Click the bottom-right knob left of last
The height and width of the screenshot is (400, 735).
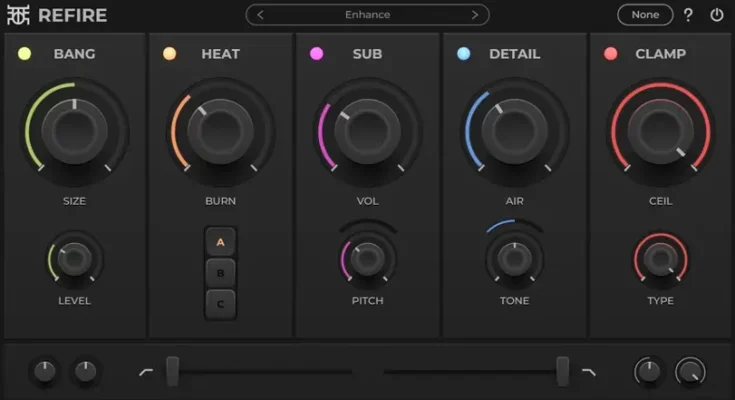649,372
